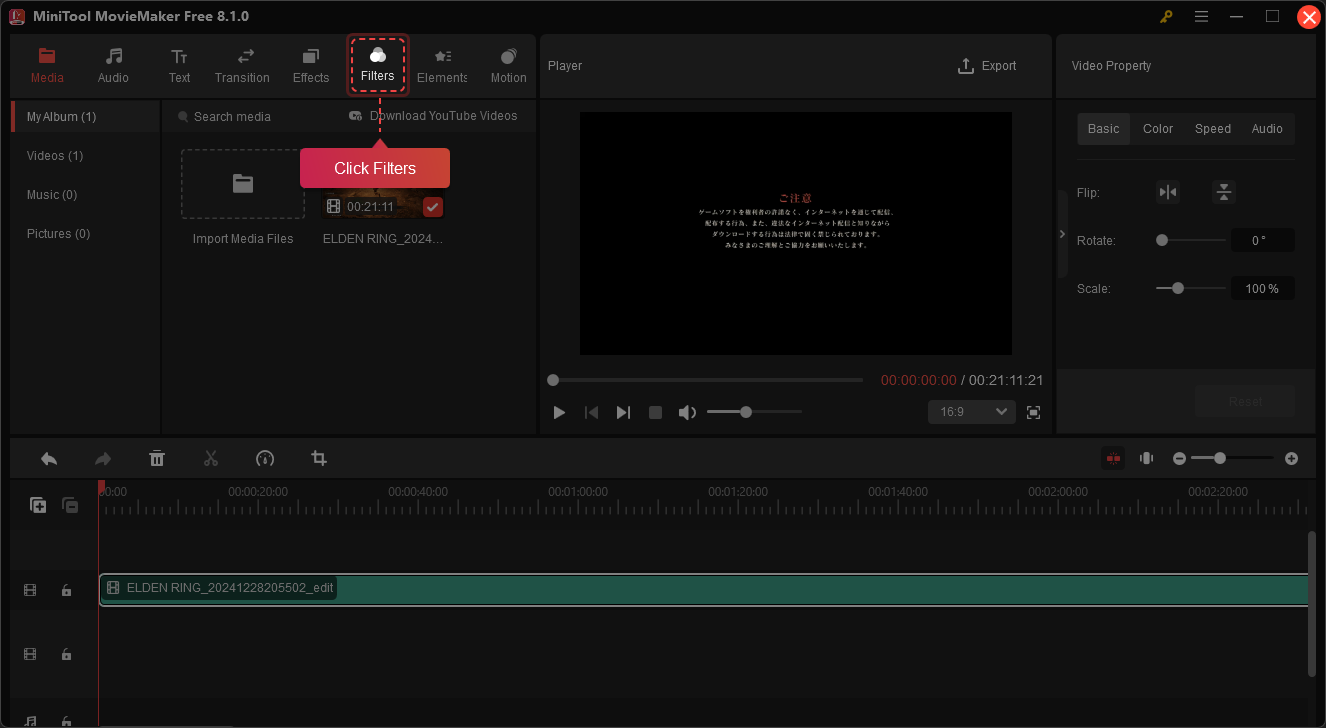Click the 00:01:00:00 timeline ruler mark
Screen dimensions: 1326x728
578,492
